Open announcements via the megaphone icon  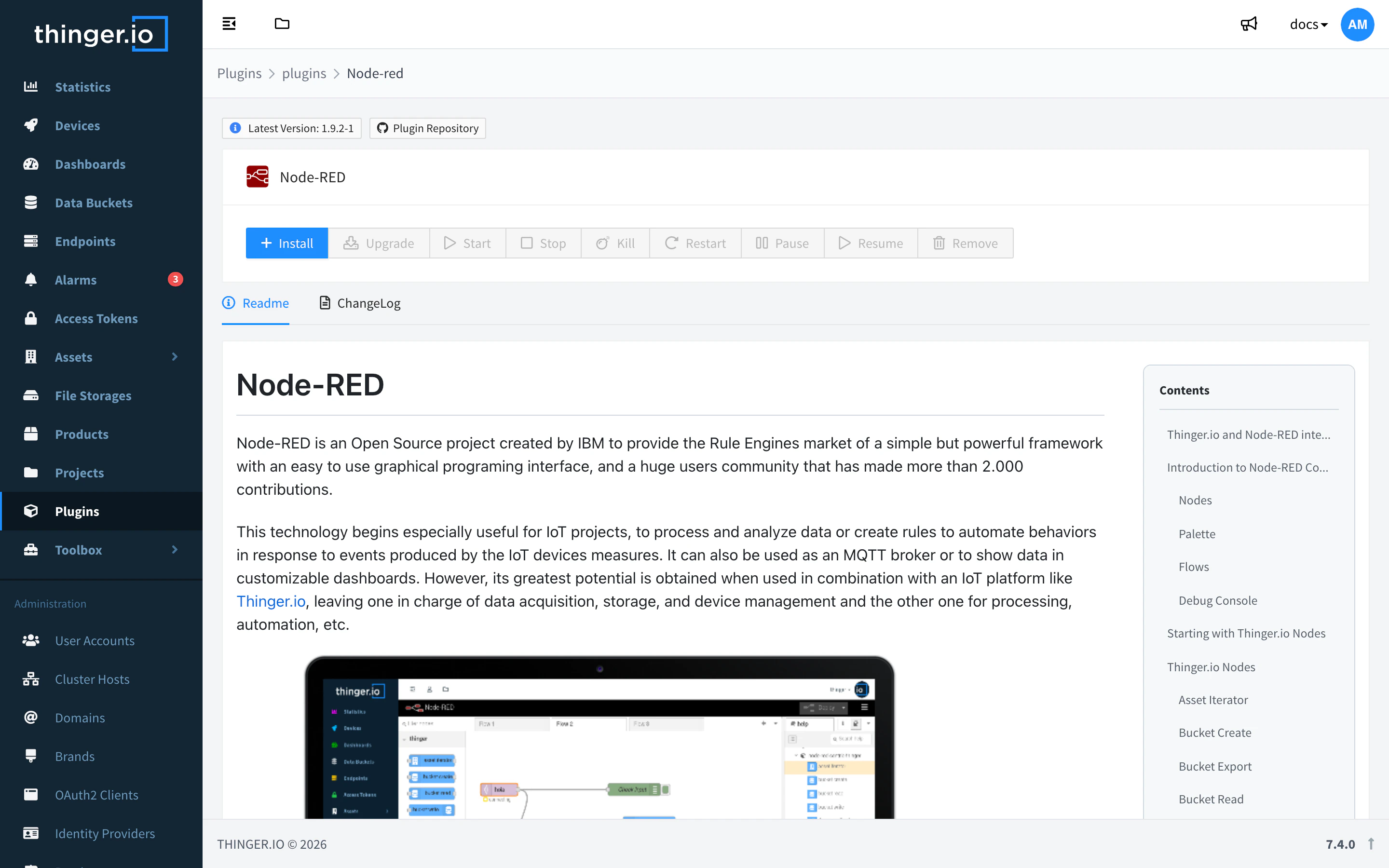[x=1248, y=24]
